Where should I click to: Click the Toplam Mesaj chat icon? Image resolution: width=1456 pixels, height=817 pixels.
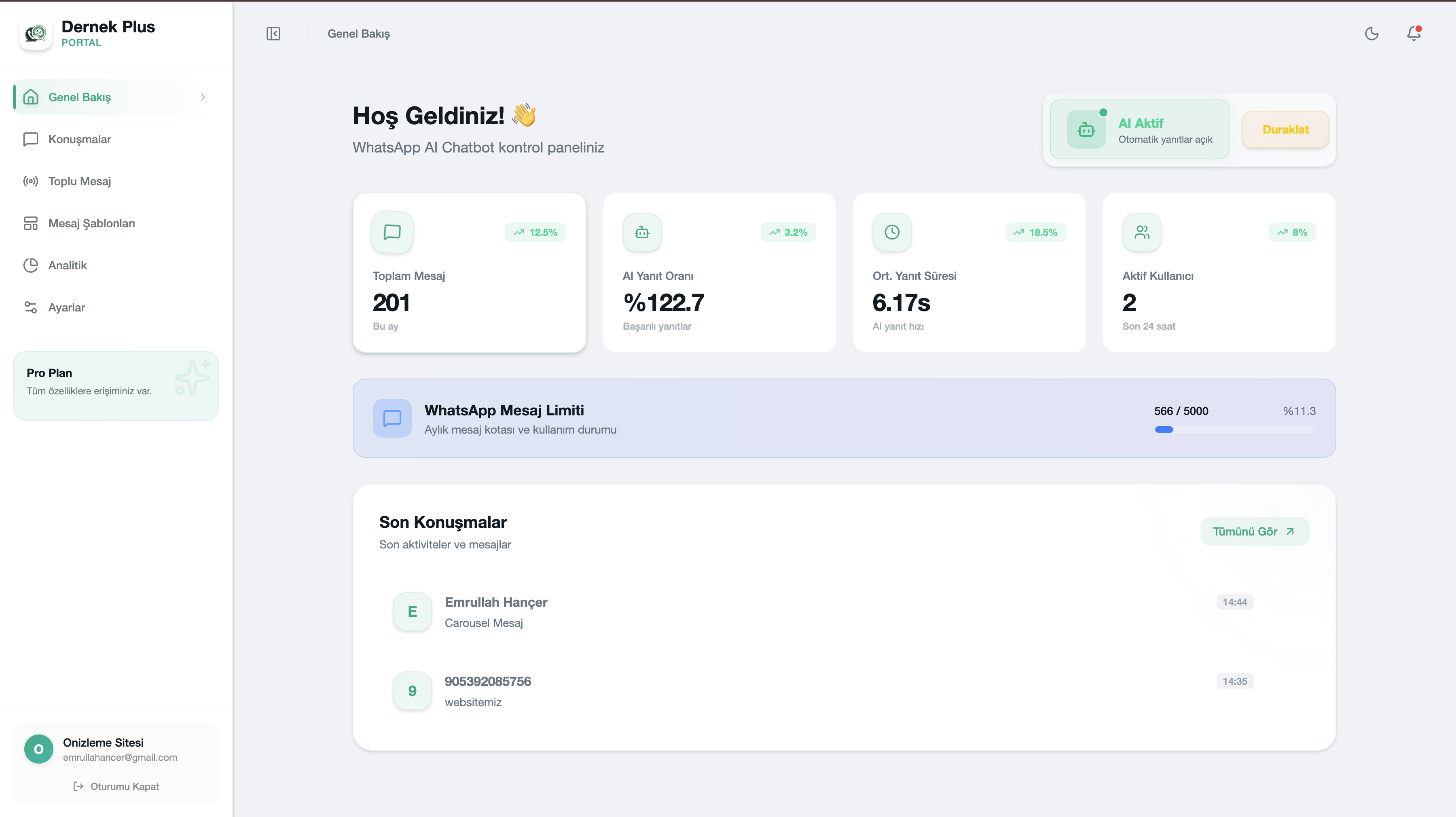coord(392,233)
